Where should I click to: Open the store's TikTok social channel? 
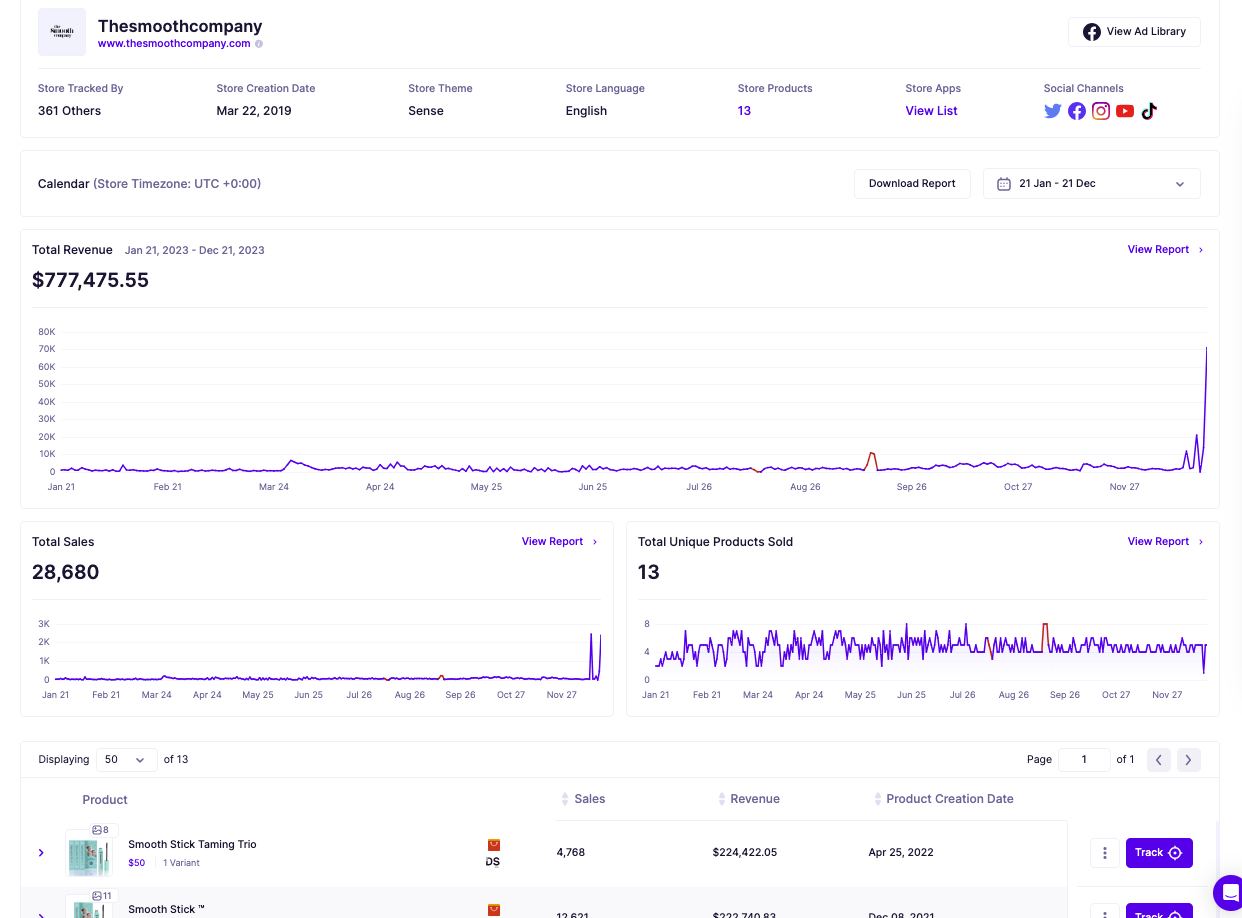pos(1148,111)
